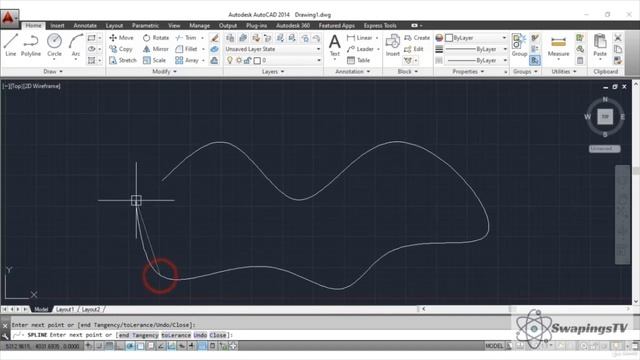The image size is (640, 360).
Task: Switch to the Insert ribbon tab
Action: (57, 25)
